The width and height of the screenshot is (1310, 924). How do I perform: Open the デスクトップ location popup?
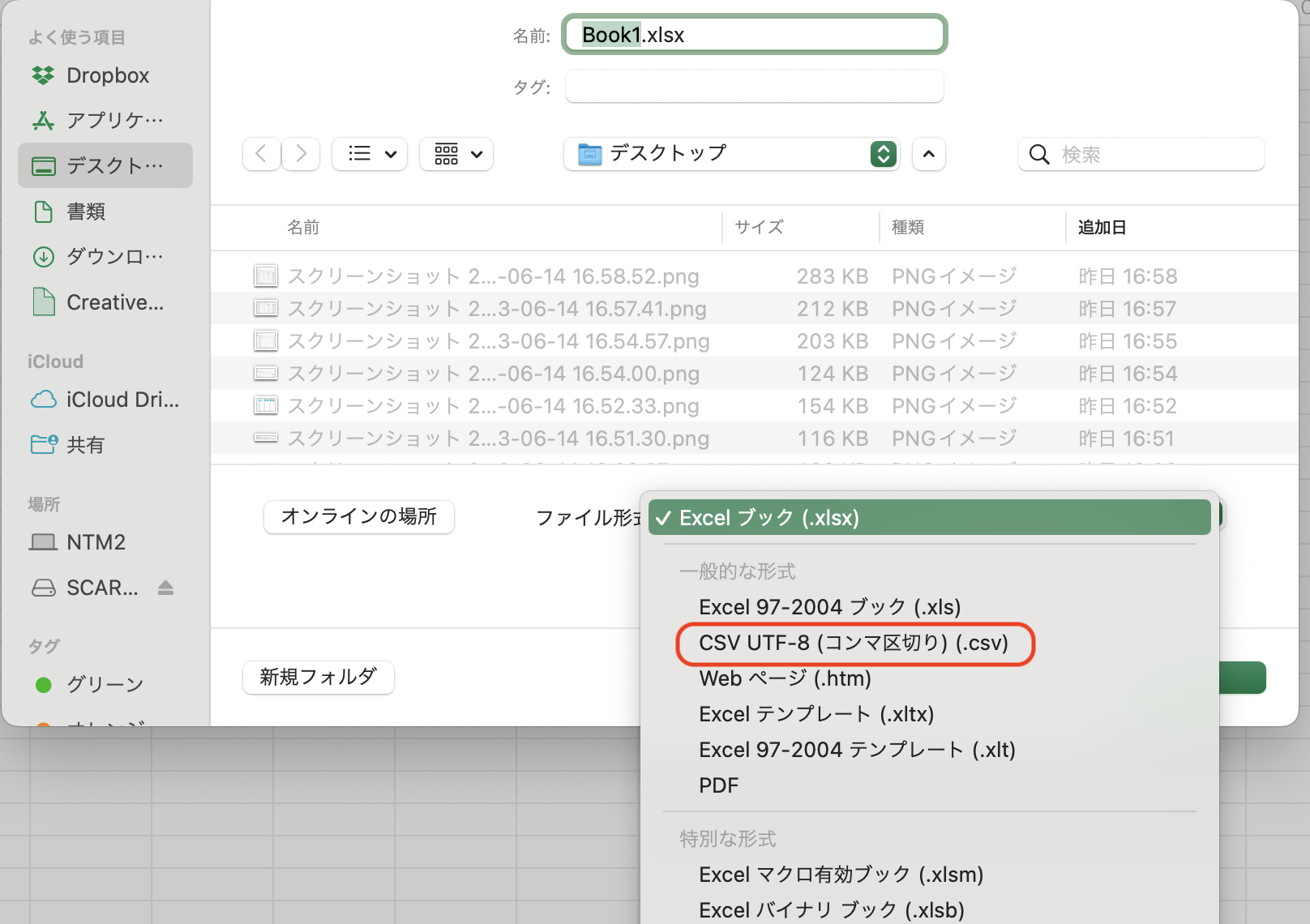731,154
